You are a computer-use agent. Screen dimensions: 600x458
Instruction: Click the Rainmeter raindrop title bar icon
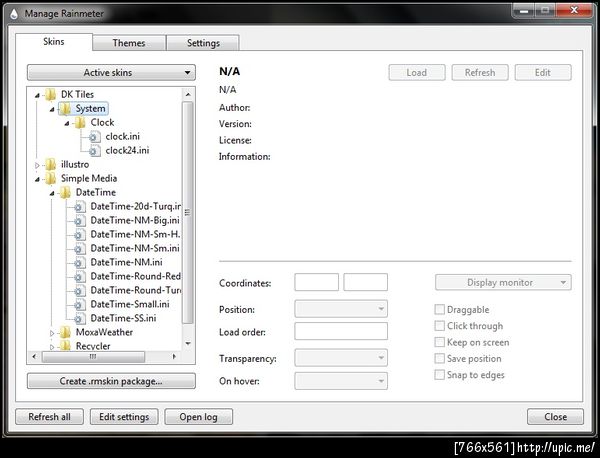(14, 14)
